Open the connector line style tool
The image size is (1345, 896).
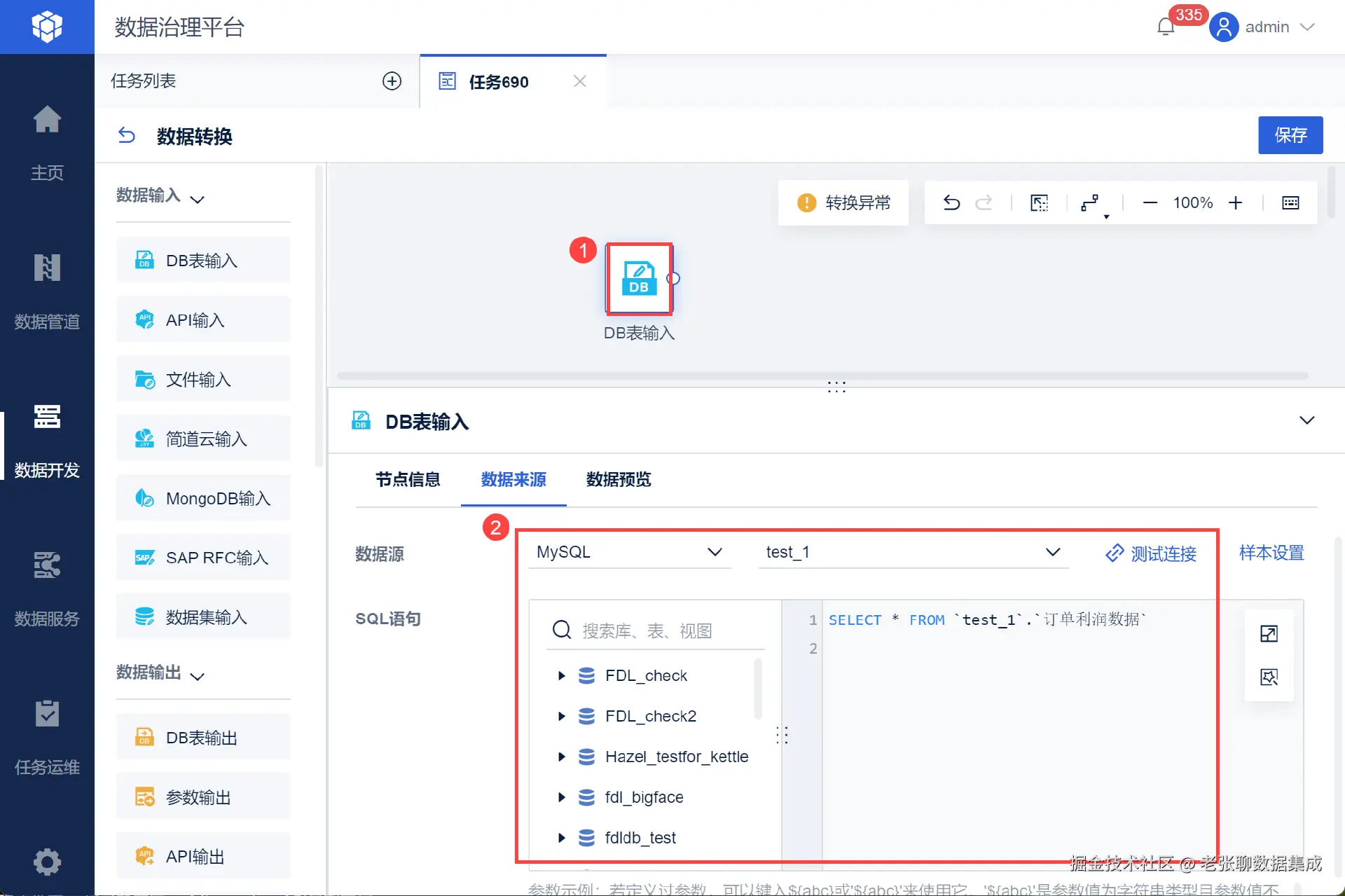point(1090,203)
